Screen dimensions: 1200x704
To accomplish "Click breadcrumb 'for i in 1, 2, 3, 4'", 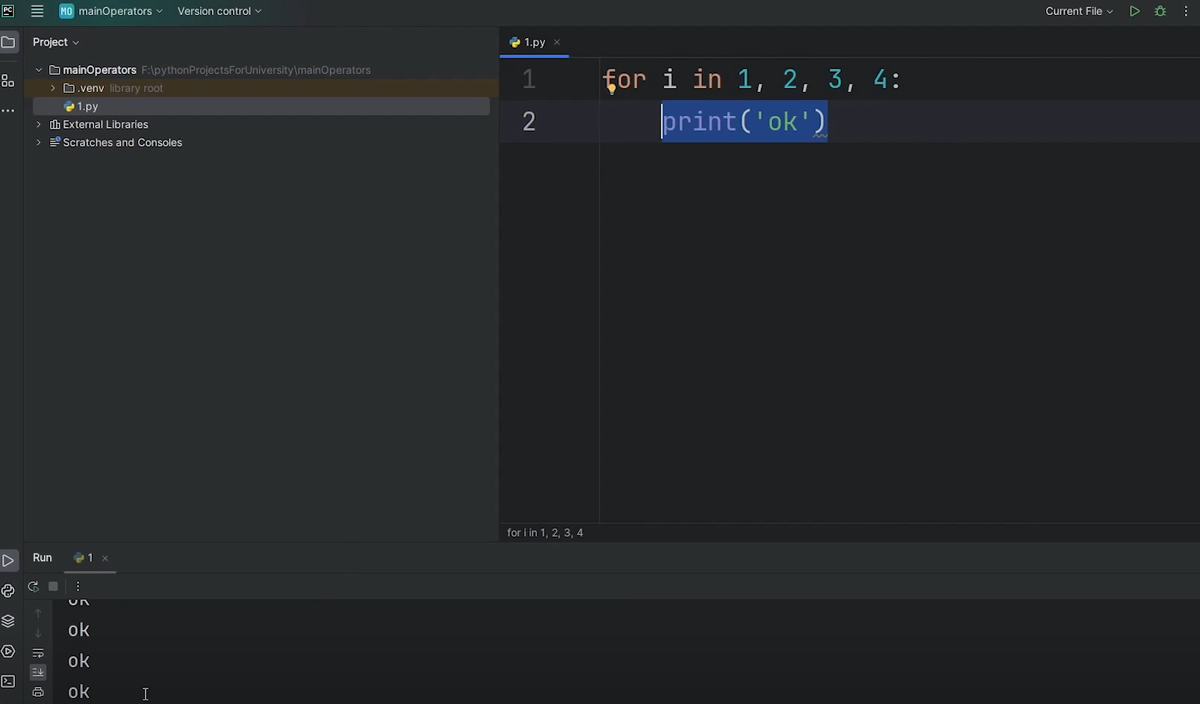I will [545, 533].
